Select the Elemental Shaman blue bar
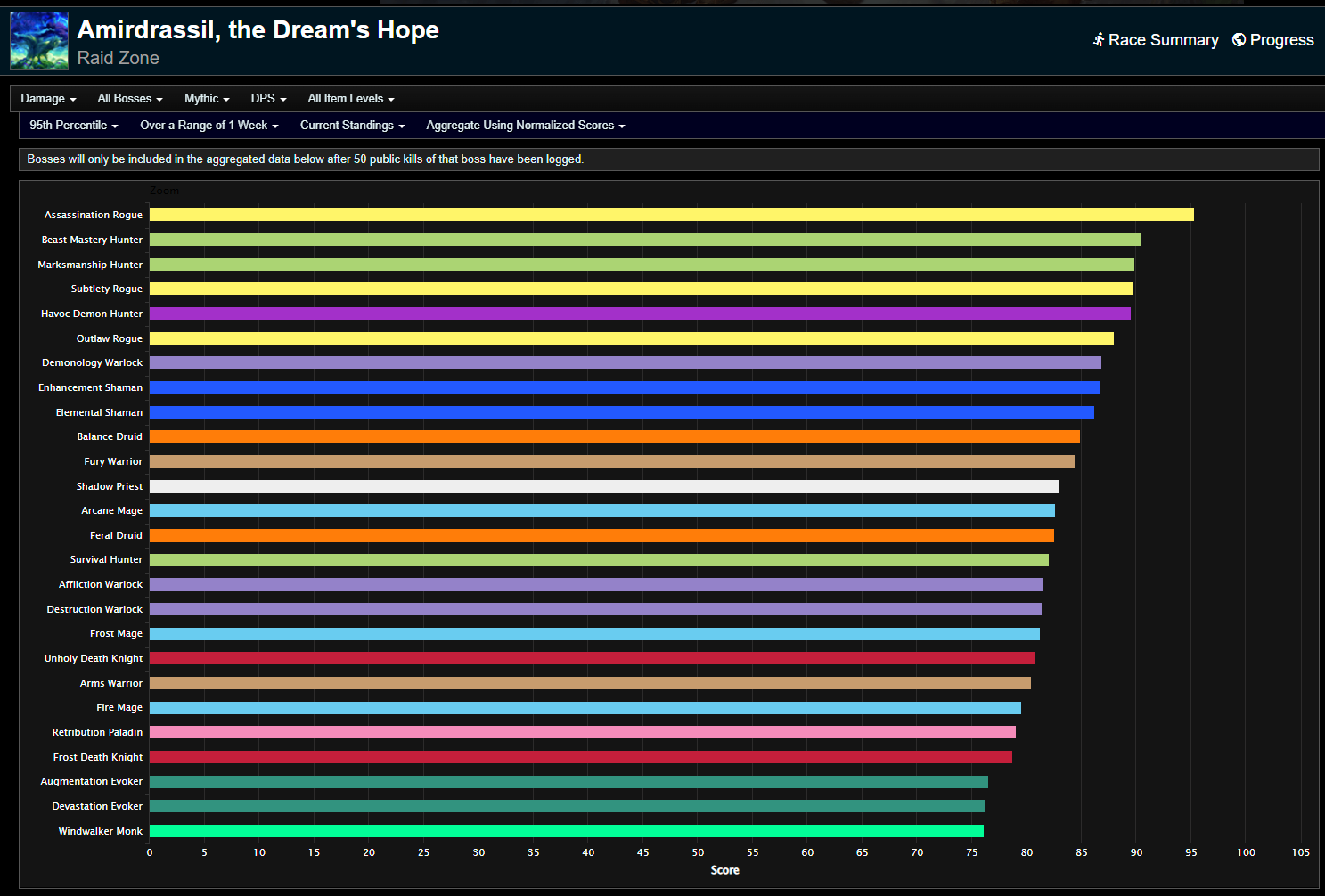Viewport: 1325px width, 896px height. pos(622,412)
